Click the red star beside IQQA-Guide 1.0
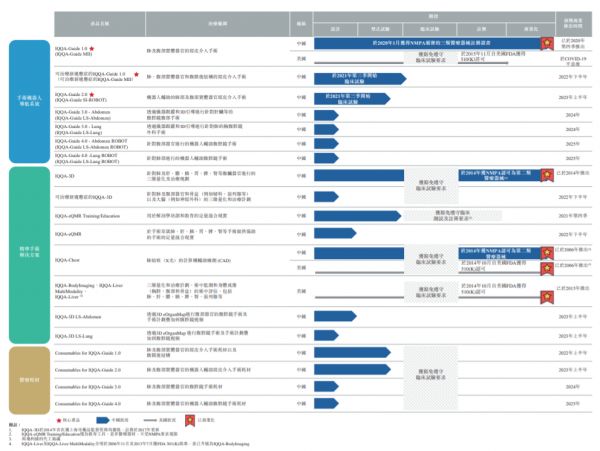 point(93,47)
